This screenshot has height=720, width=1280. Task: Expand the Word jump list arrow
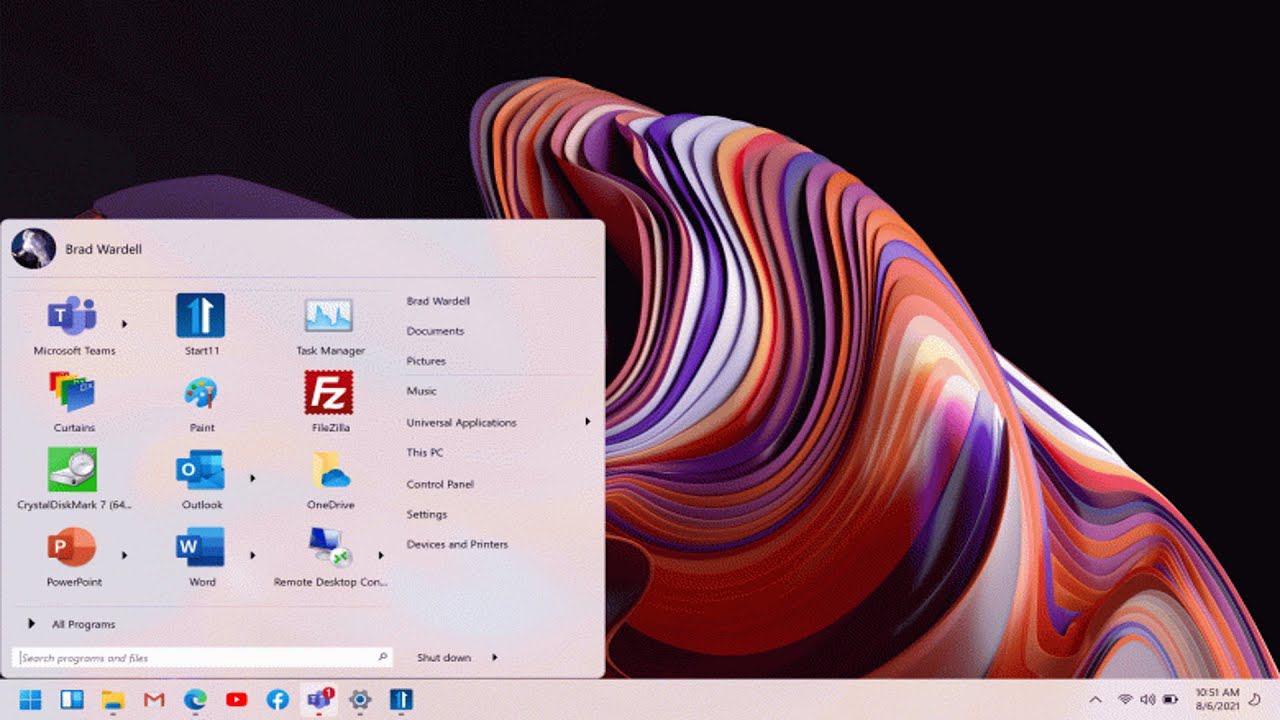253,555
